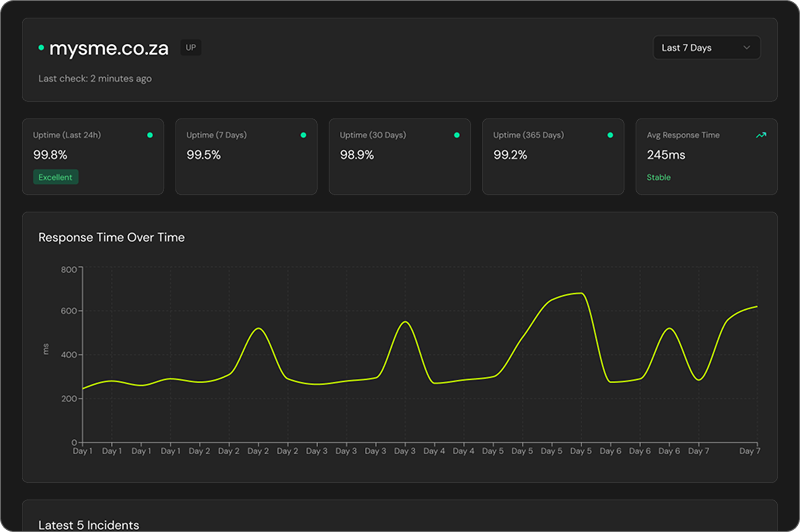Click the ms axis unit label
Viewport: 800px width, 532px height.
pos(46,349)
